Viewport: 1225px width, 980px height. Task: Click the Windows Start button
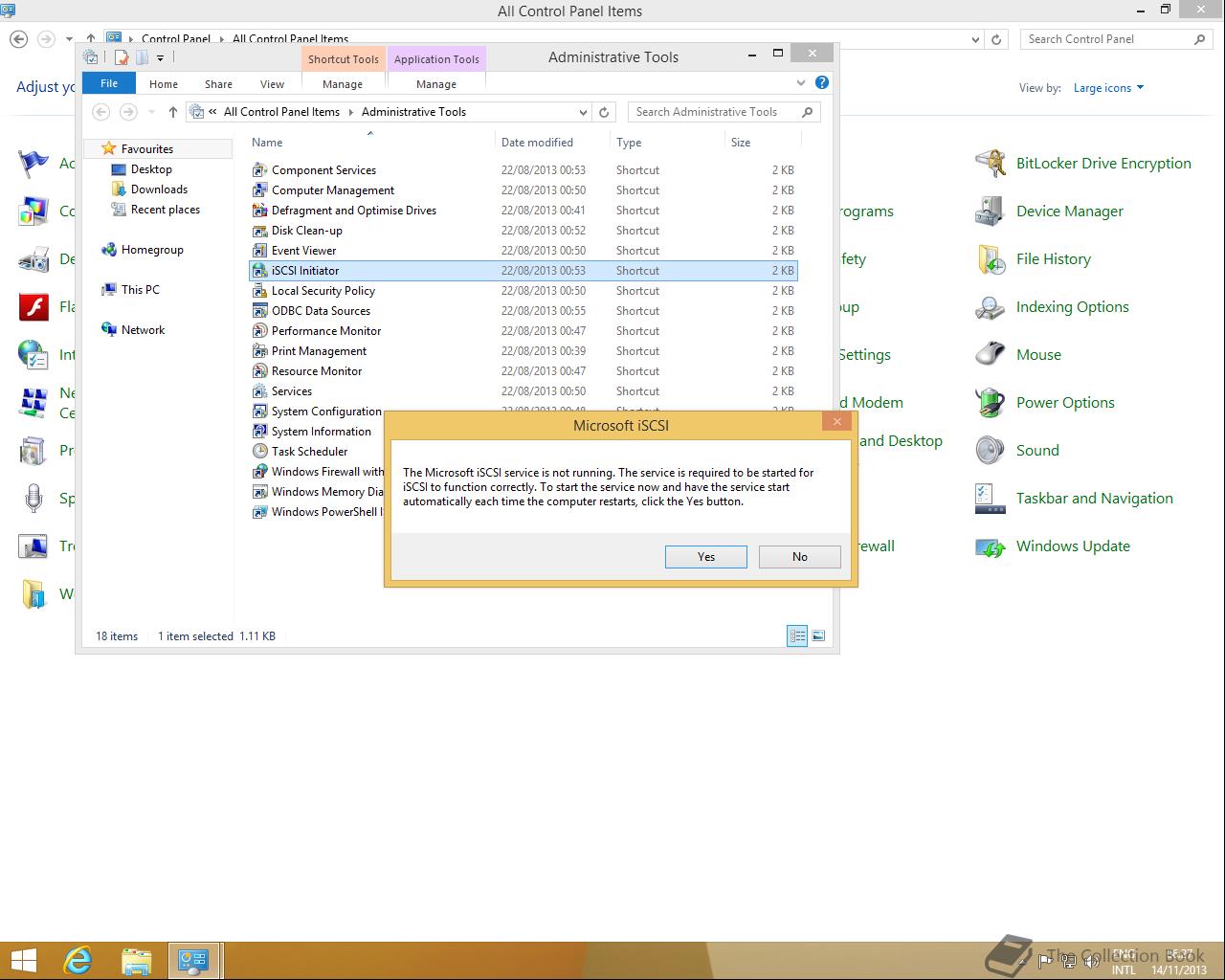23,960
